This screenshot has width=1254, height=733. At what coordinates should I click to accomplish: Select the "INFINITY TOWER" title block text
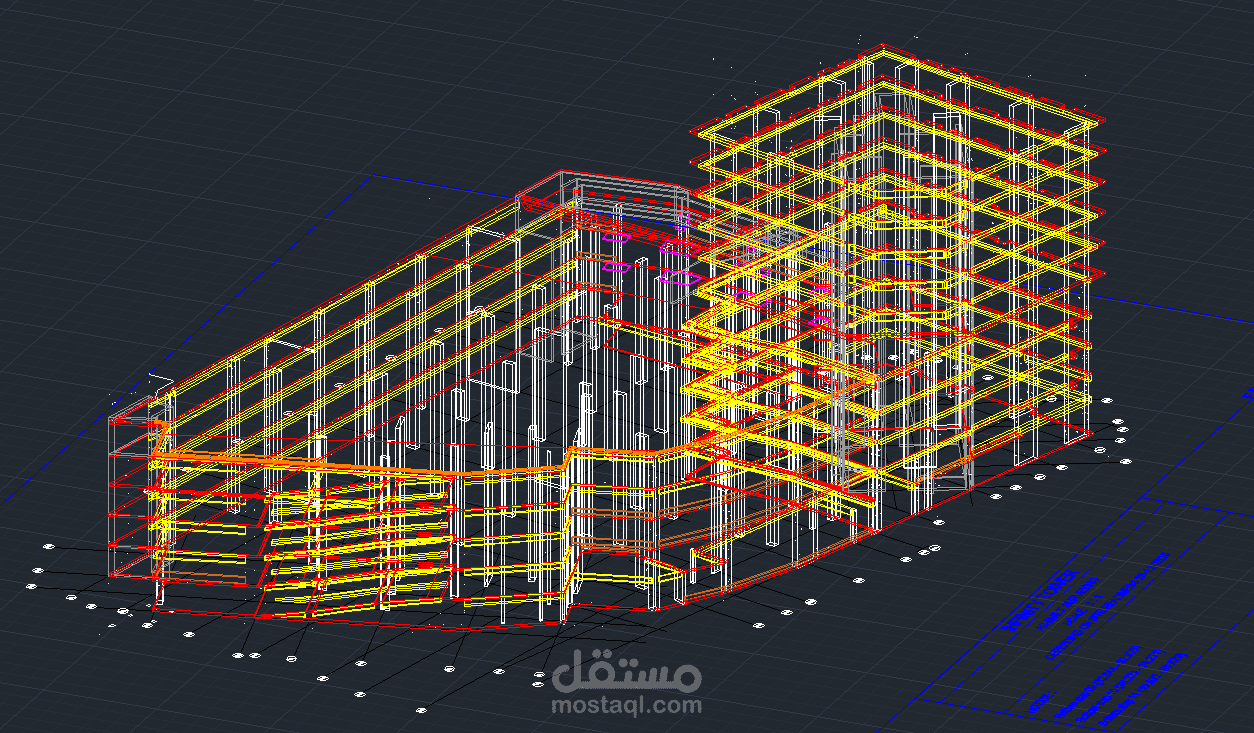tap(1040, 601)
